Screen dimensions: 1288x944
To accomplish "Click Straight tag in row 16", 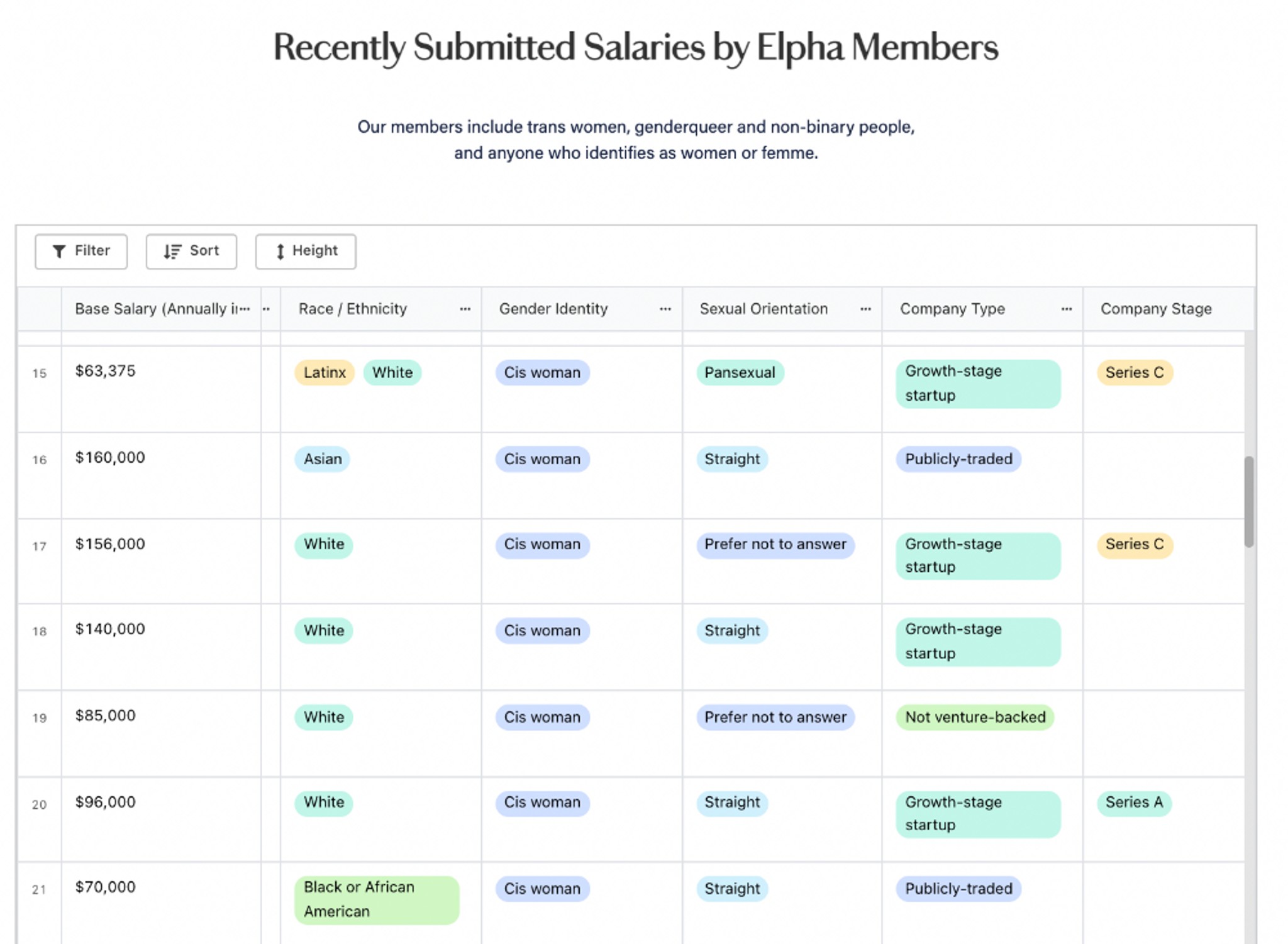I will point(732,459).
